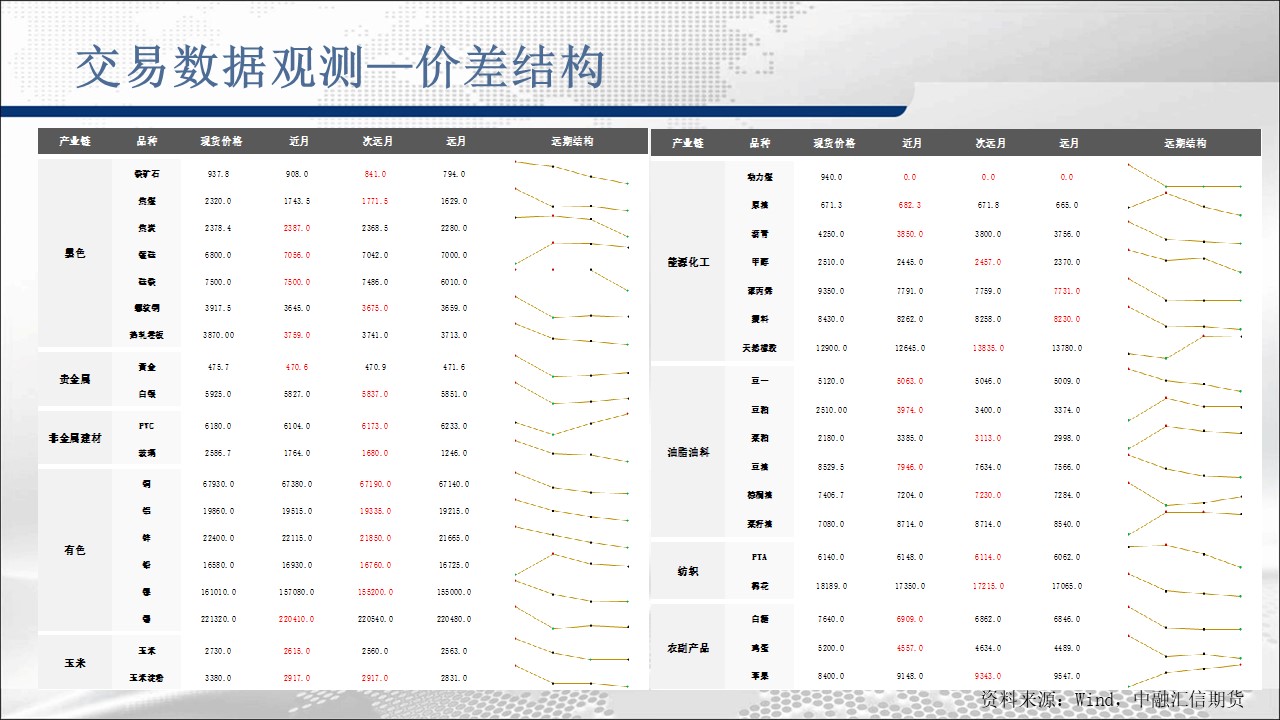Click the red value 4557.0
The height and width of the screenshot is (720, 1280).
pyautogui.click(x=911, y=648)
